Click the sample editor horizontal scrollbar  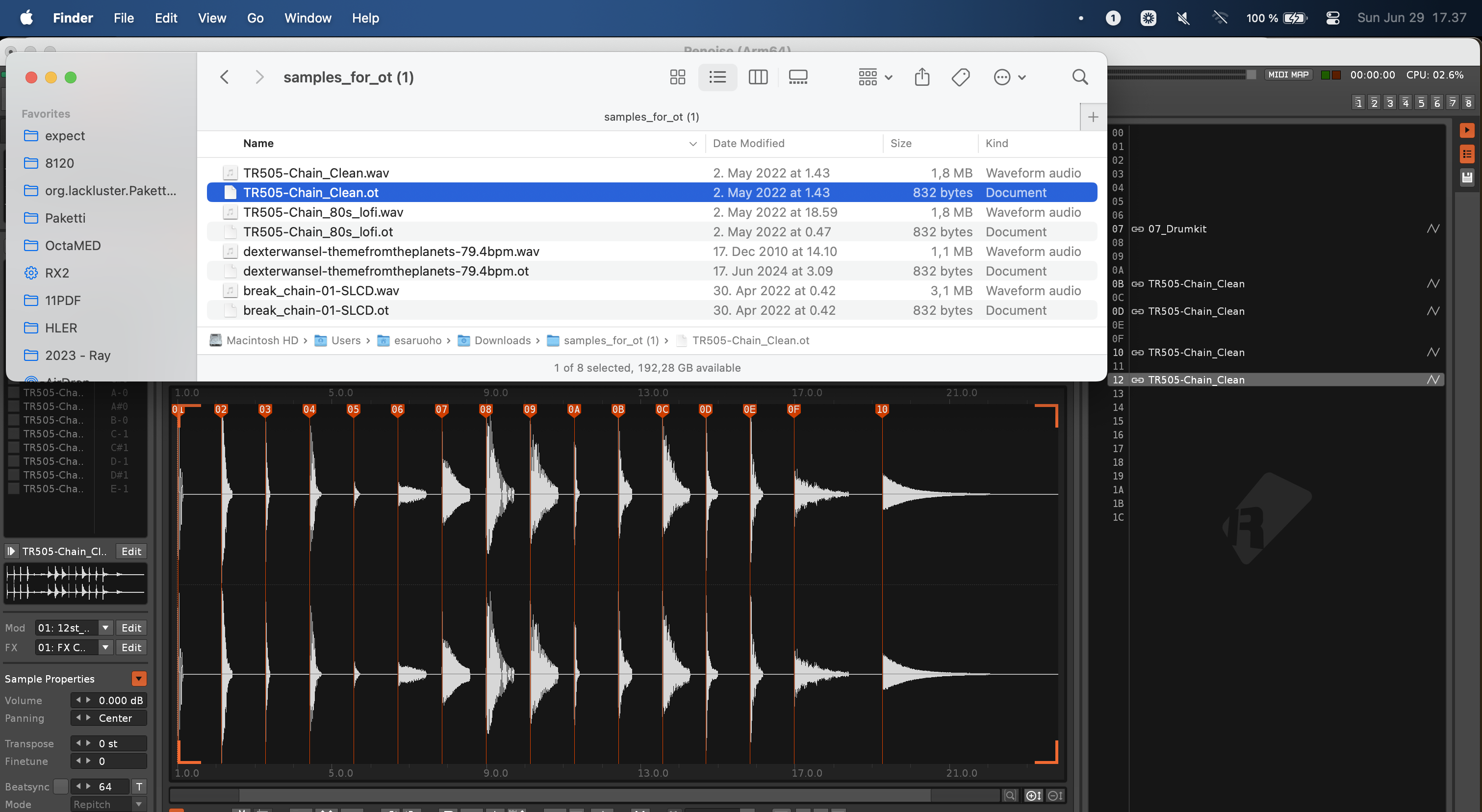(x=584, y=795)
